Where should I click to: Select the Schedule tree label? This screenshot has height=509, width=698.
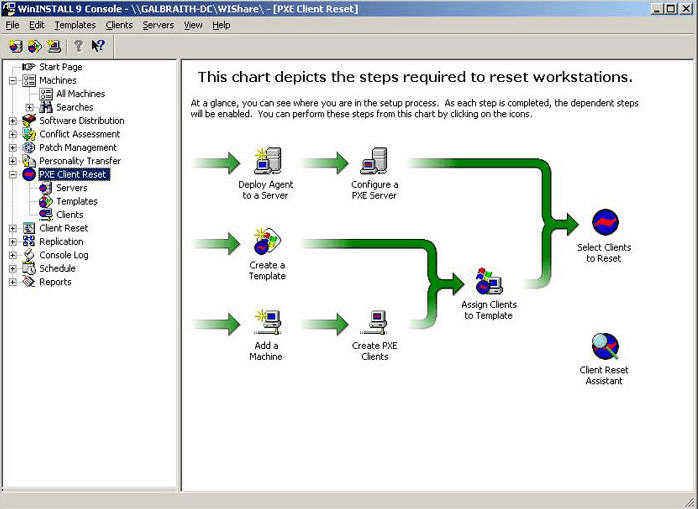(x=57, y=269)
